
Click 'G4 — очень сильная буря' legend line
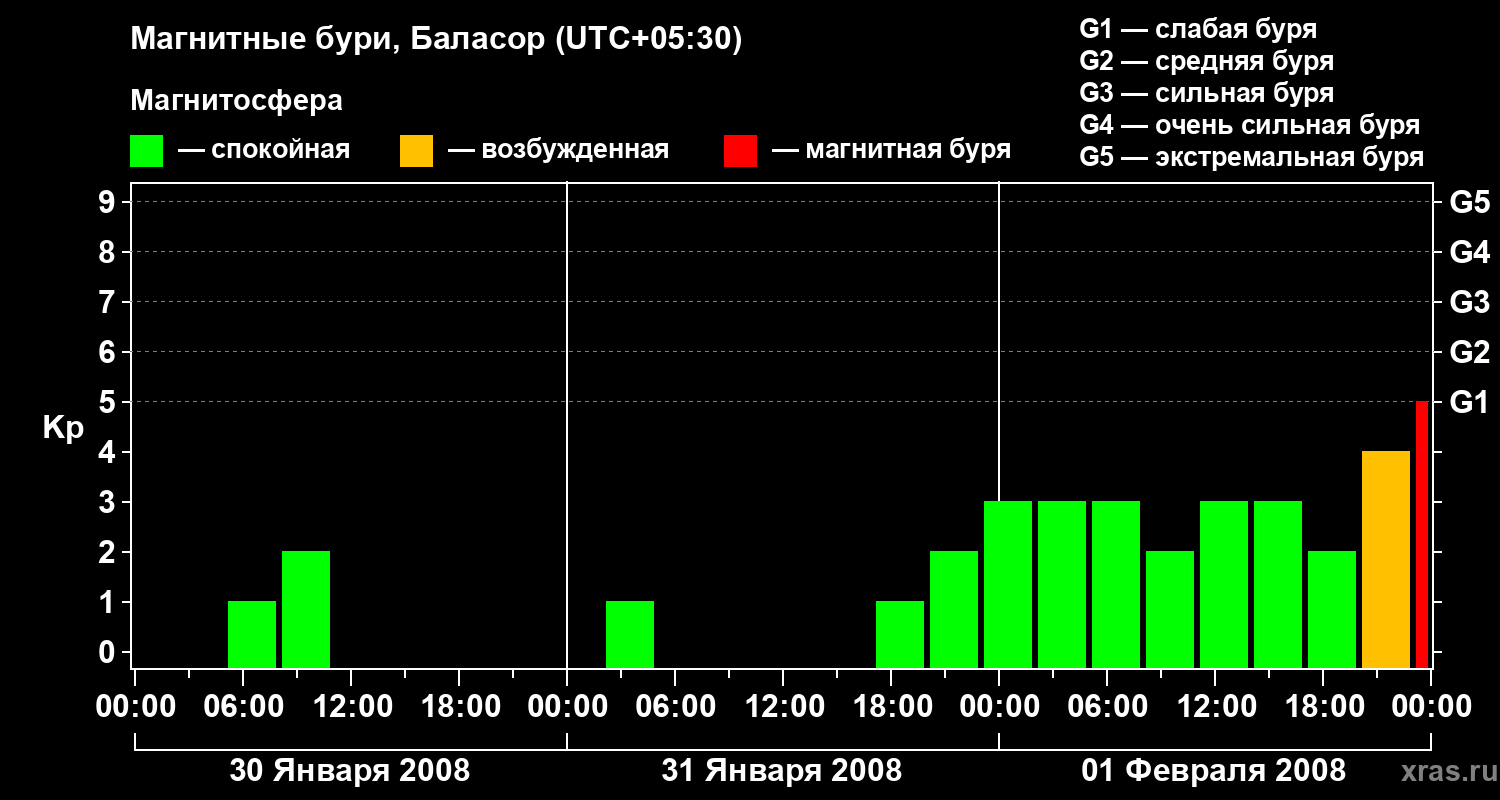(1249, 125)
